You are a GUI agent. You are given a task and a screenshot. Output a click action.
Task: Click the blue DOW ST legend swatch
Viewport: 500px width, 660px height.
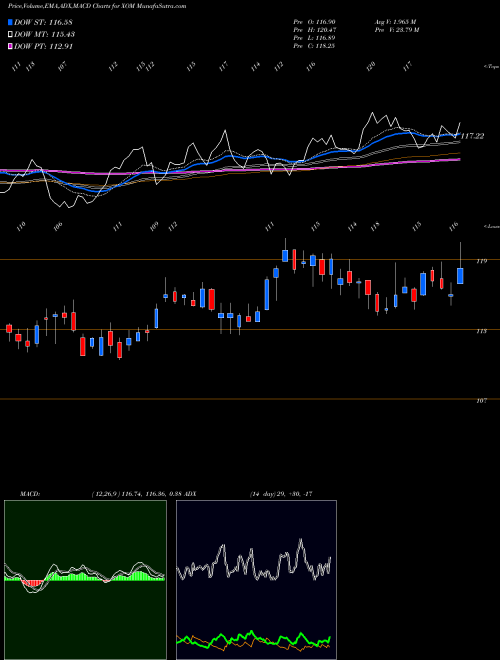[11, 22]
